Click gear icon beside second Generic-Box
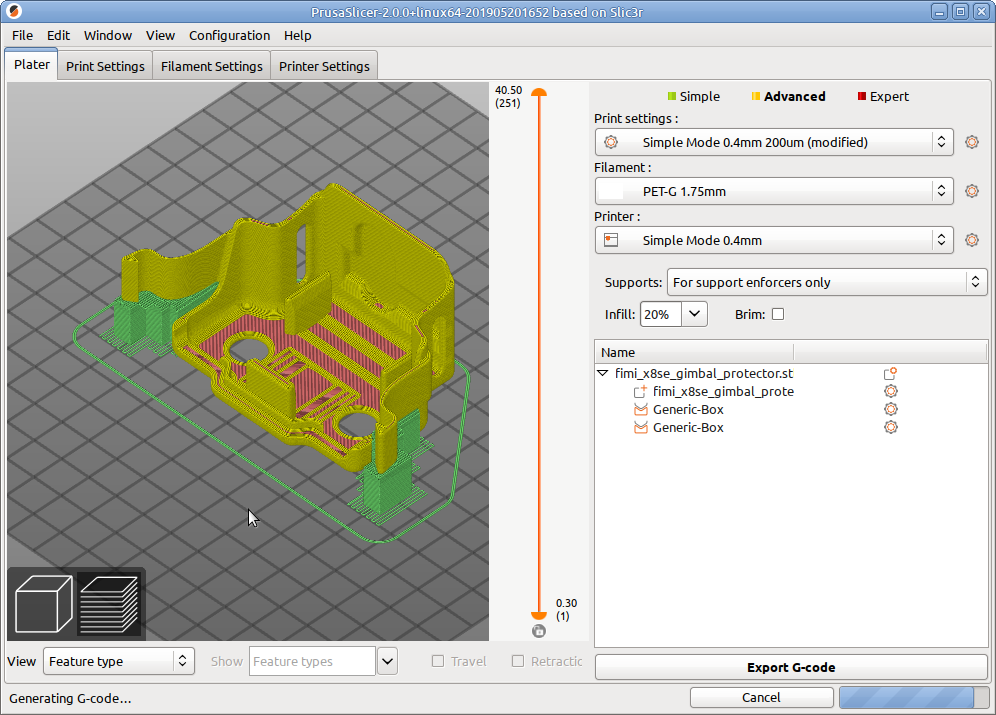This screenshot has width=996, height=715. tap(890, 427)
